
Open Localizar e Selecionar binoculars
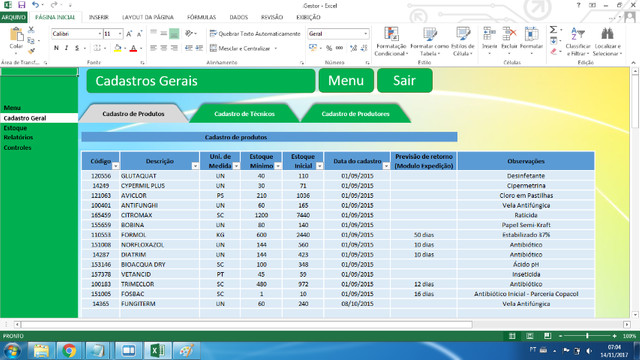click(607, 42)
